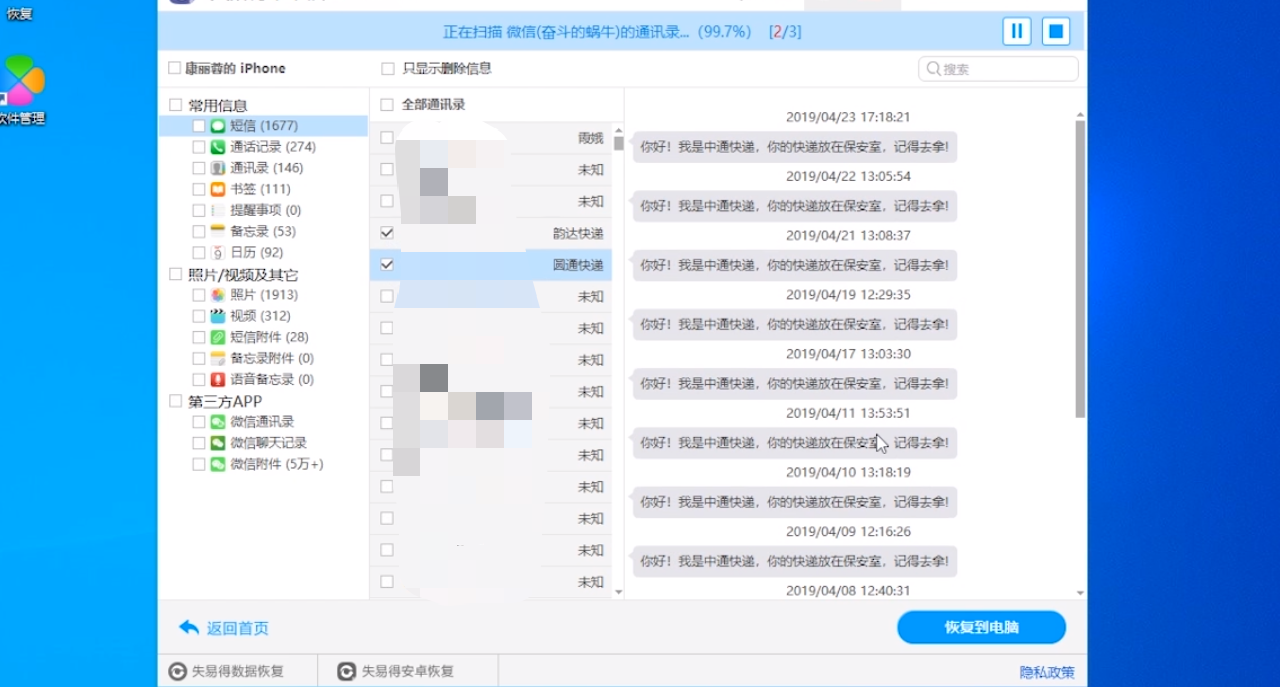
Task: Check the 常用信息 category checkbox
Action: coord(176,105)
